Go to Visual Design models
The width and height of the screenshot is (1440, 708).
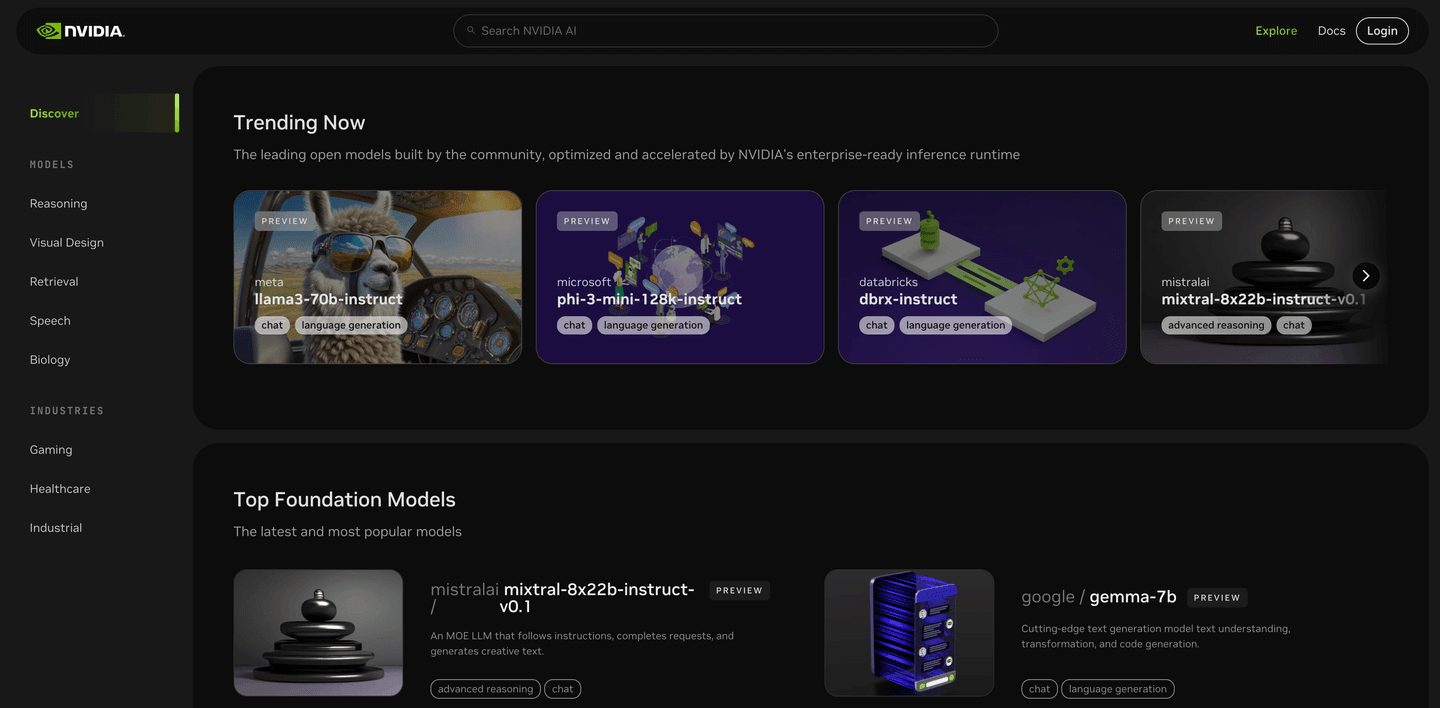click(x=66, y=243)
